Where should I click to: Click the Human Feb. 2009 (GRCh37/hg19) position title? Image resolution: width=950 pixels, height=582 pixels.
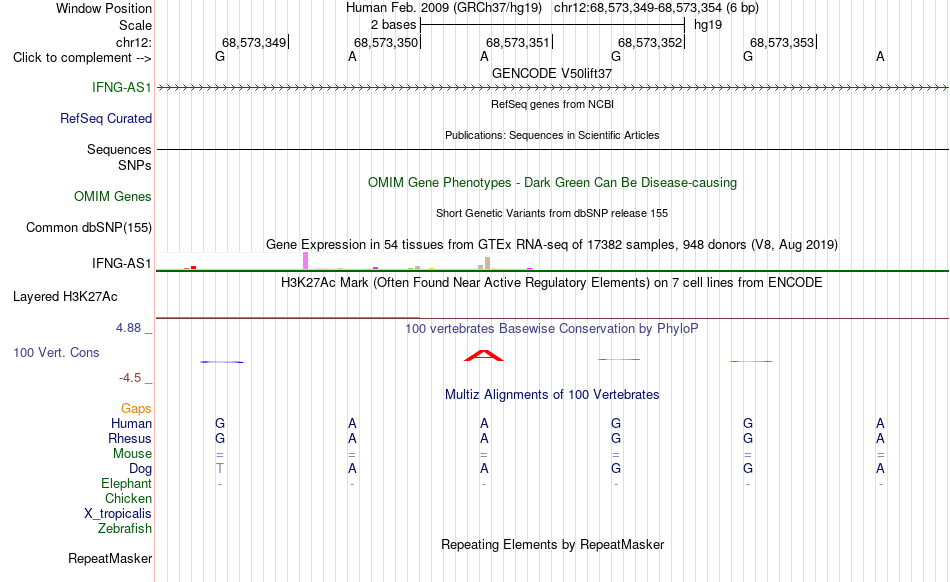tap(443, 8)
